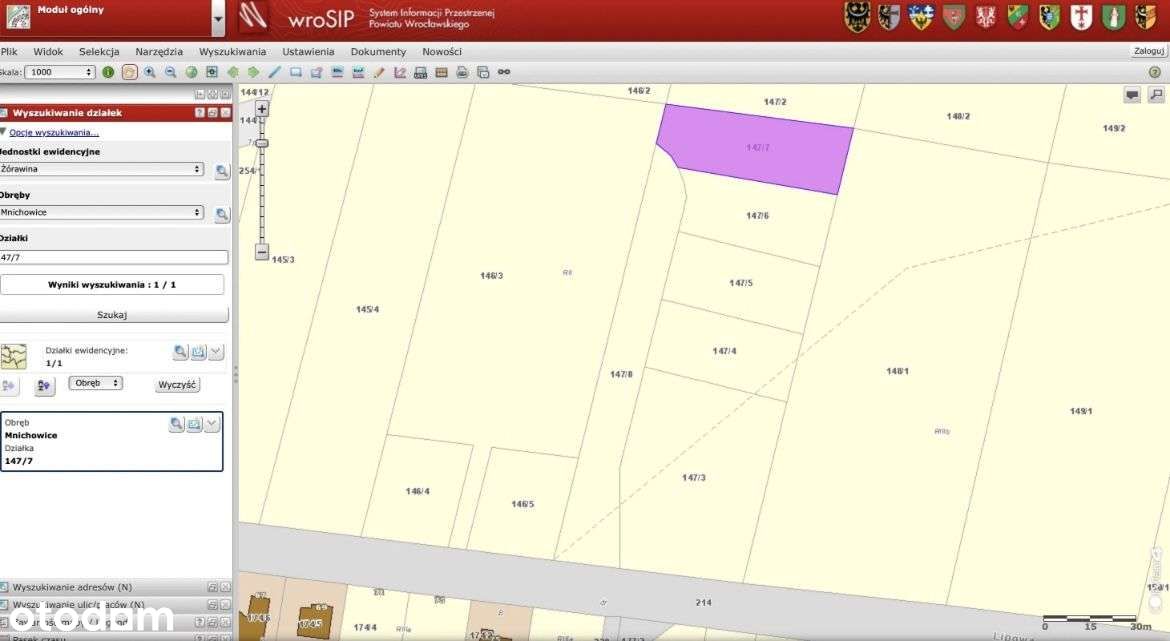1170x641 pixels.
Task: Click the Działki parcel number input field
Action: tap(113, 257)
